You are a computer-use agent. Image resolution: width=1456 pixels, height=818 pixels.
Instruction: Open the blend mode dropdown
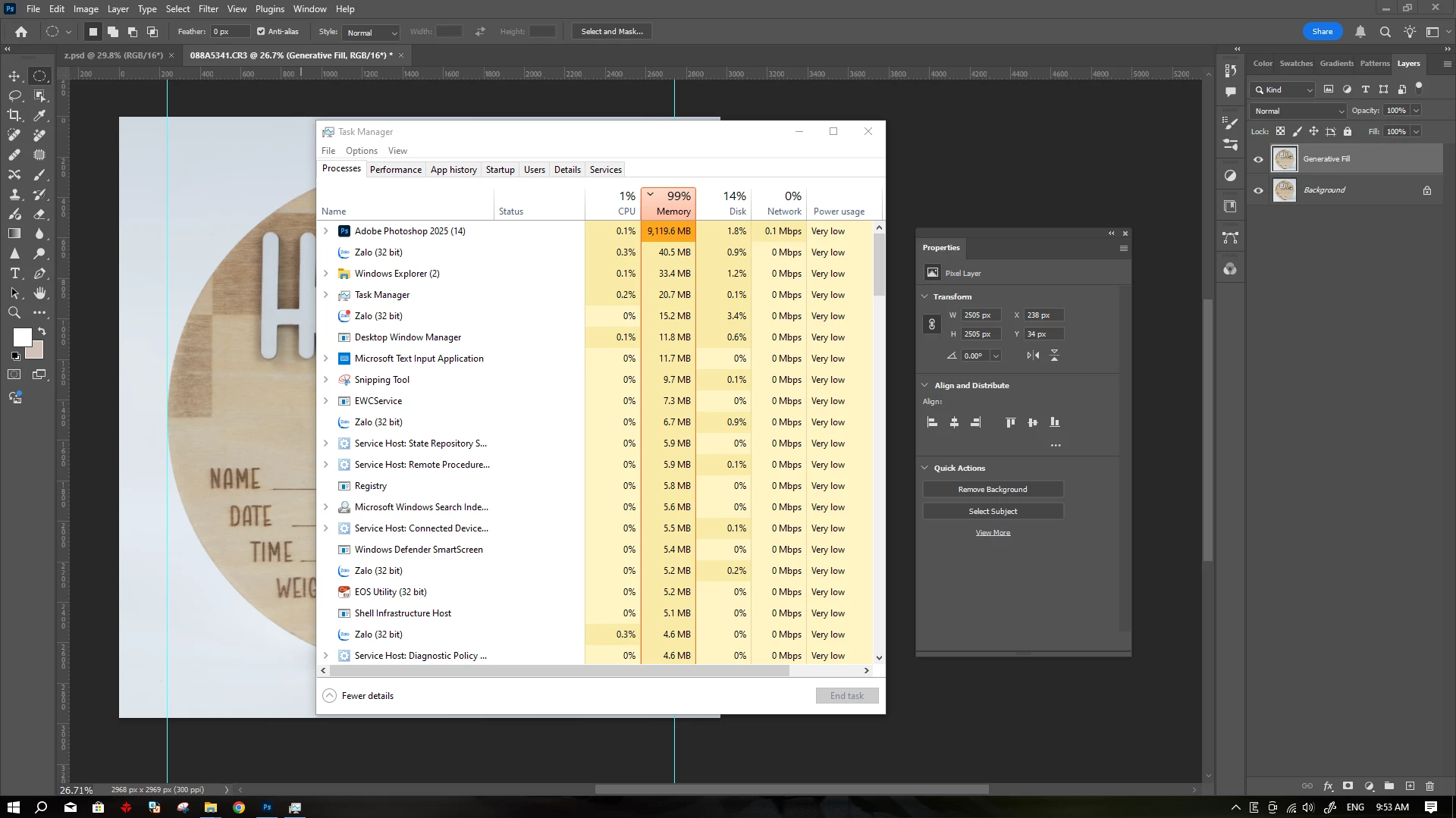[1298, 111]
